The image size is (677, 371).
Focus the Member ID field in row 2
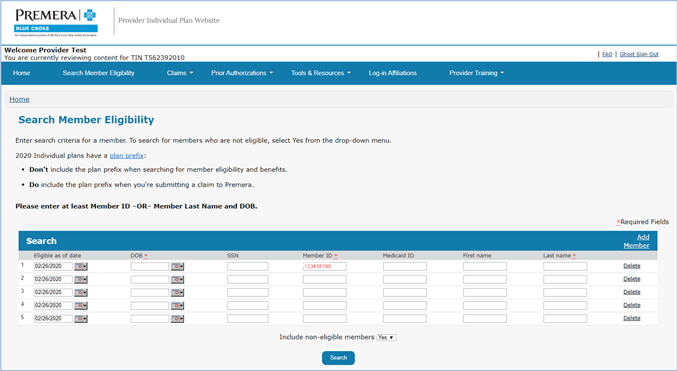(325, 279)
